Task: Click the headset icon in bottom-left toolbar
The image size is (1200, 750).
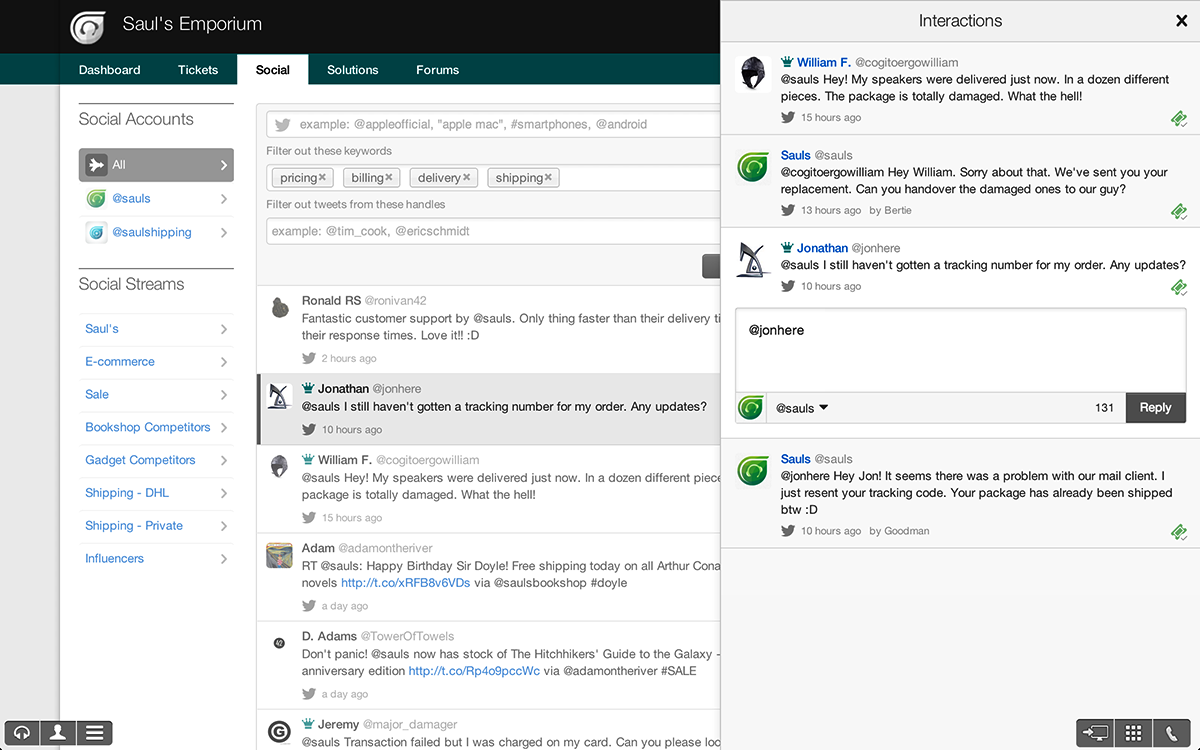Action: pos(22,732)
